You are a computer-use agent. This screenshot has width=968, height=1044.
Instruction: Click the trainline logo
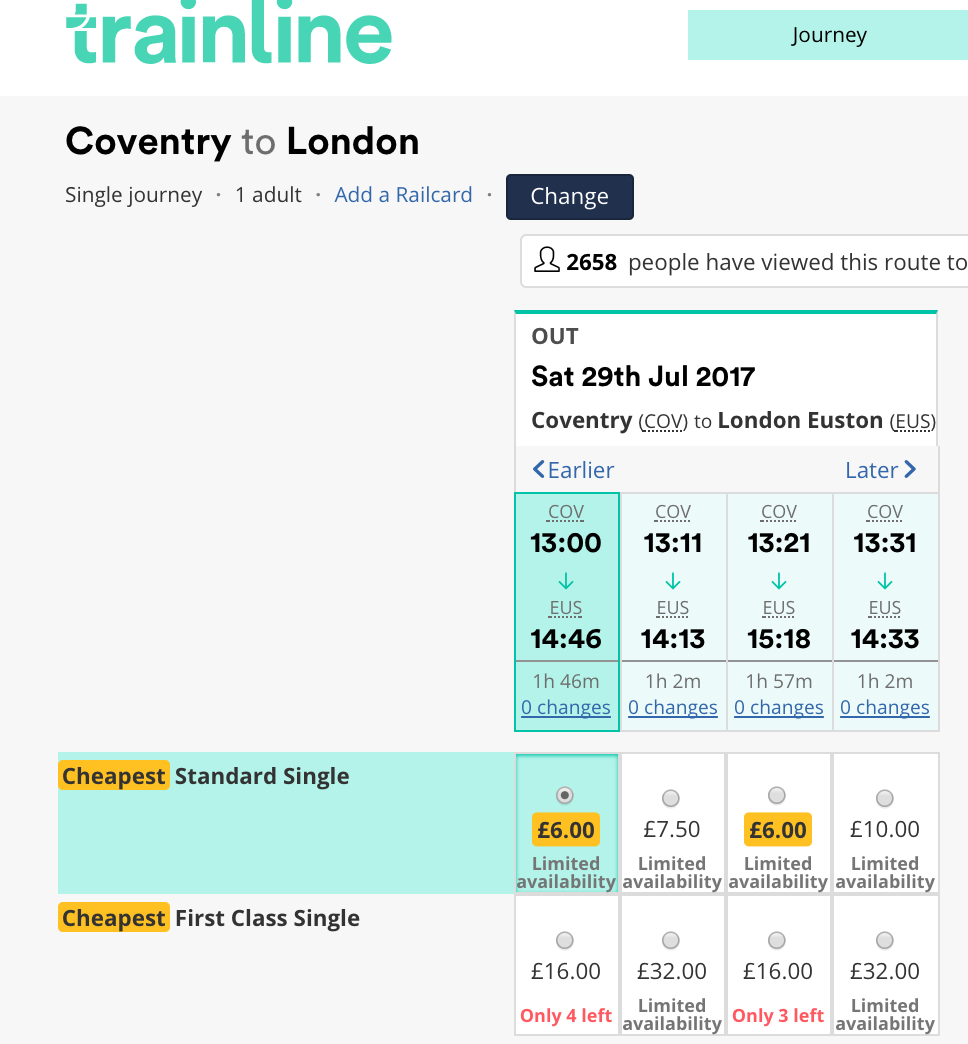[x=229, y=33]
